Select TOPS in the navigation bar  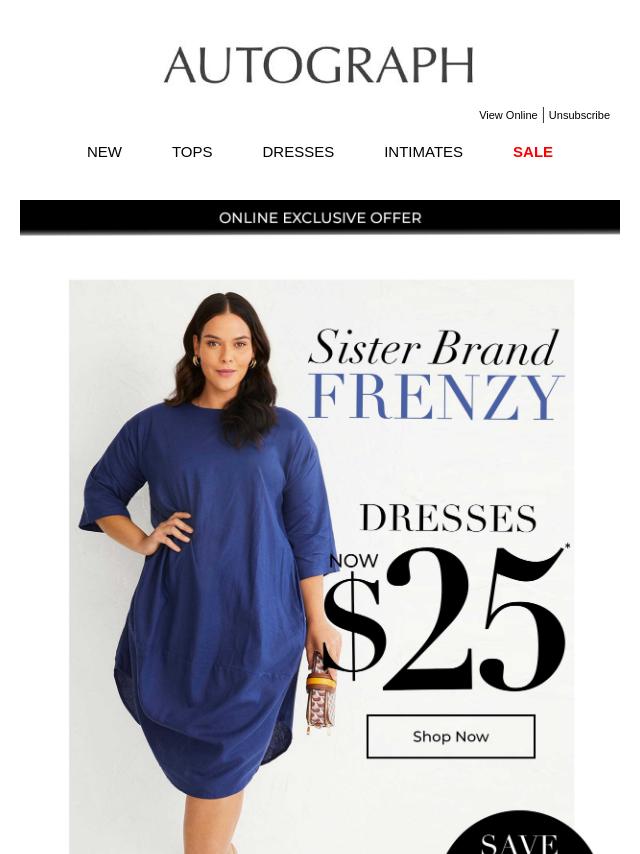(x=192, y=152)
